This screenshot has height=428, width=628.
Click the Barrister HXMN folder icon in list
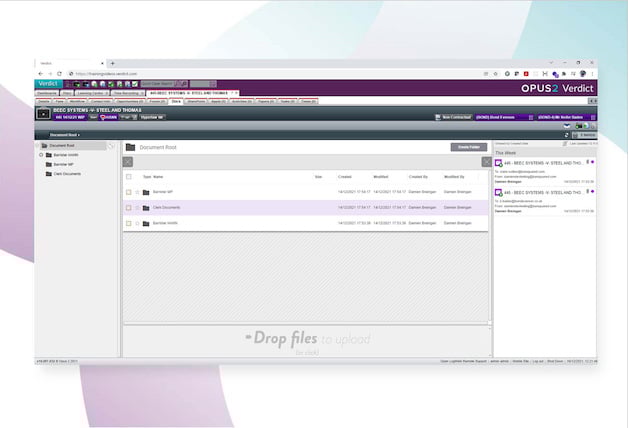tap(146, 223)
